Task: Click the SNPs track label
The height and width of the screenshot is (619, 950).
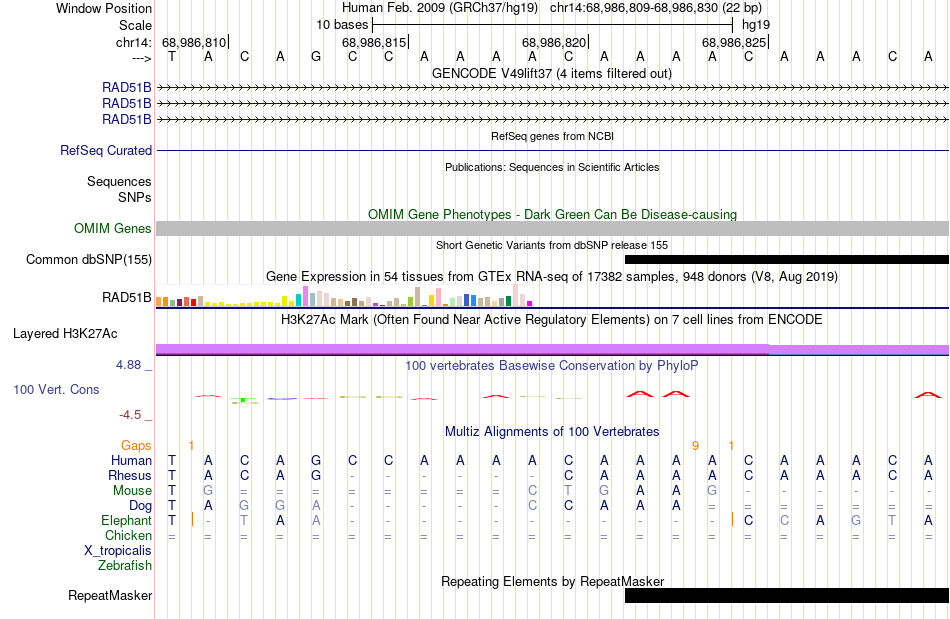Action: pos(135,197)
